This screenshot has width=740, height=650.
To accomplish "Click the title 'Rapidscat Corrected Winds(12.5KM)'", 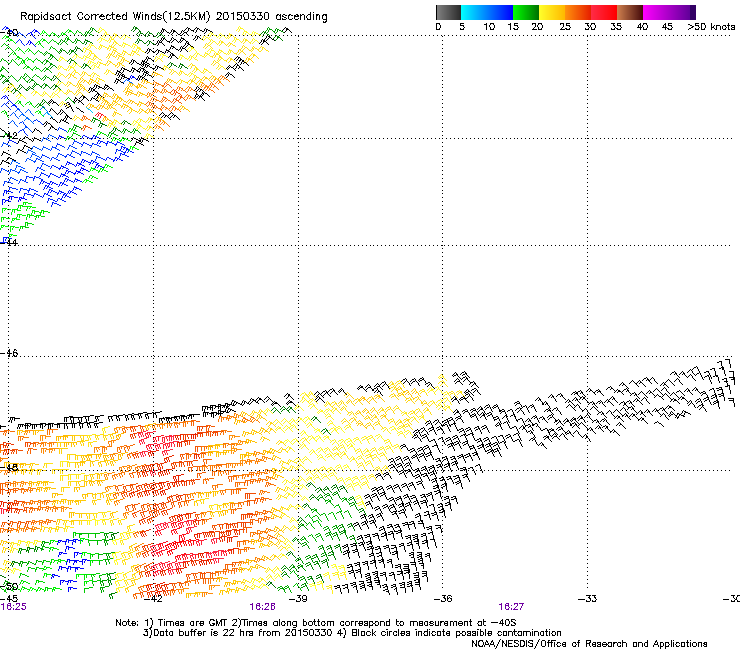I will coord(115,17).
